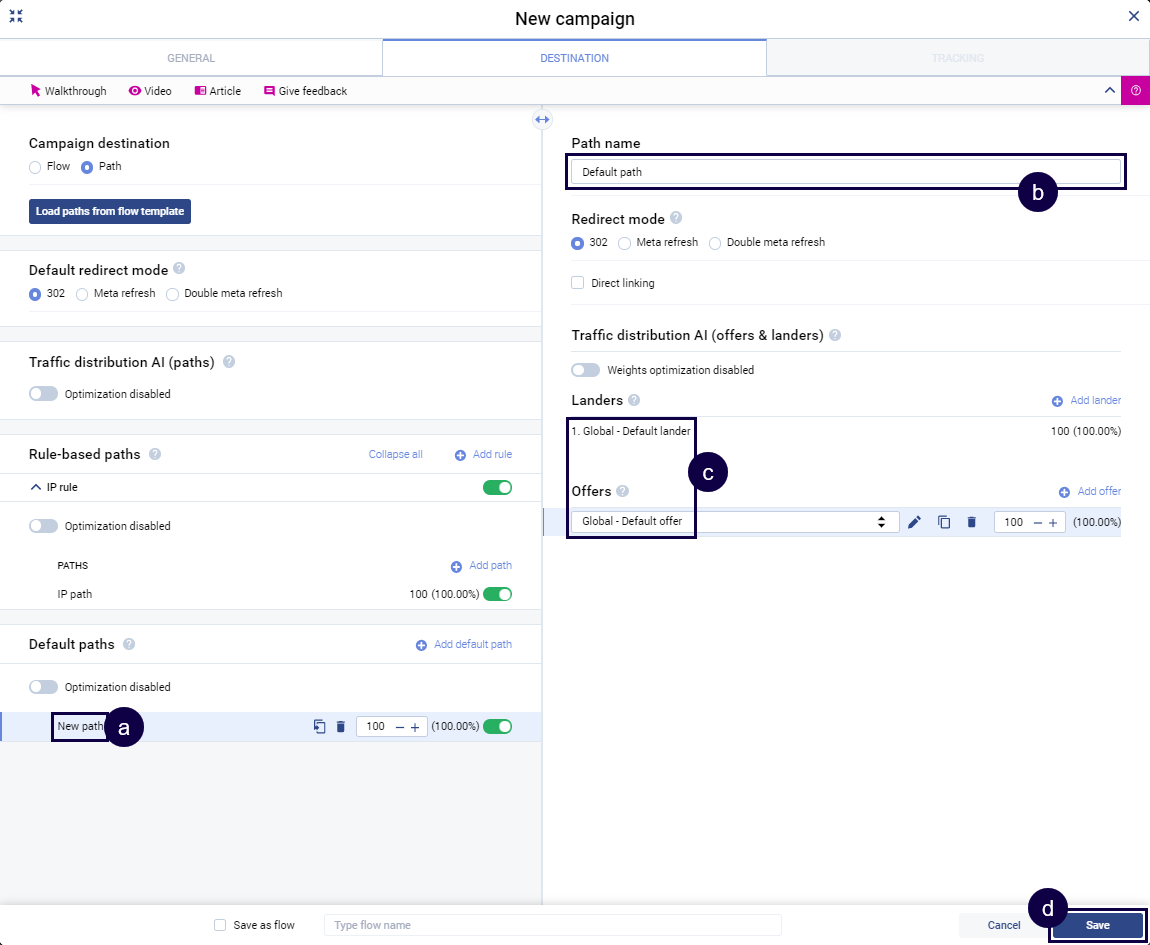
Task: Duplicate the New path default path
Action: coord(319,727)
